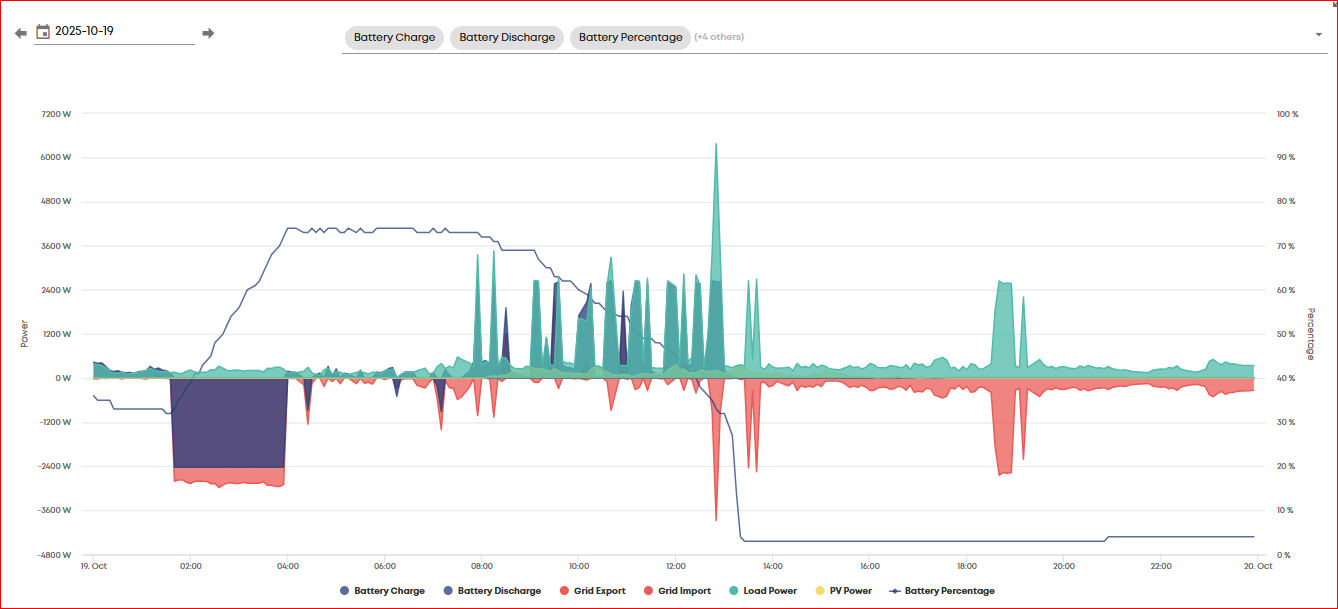
Task: Hide Grid Import series via legend
Action: click(677, 591)
